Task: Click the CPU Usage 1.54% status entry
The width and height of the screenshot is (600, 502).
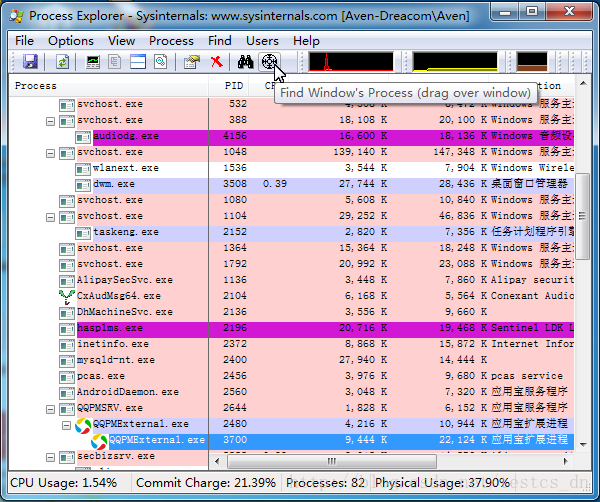Action: pos(64,483)
